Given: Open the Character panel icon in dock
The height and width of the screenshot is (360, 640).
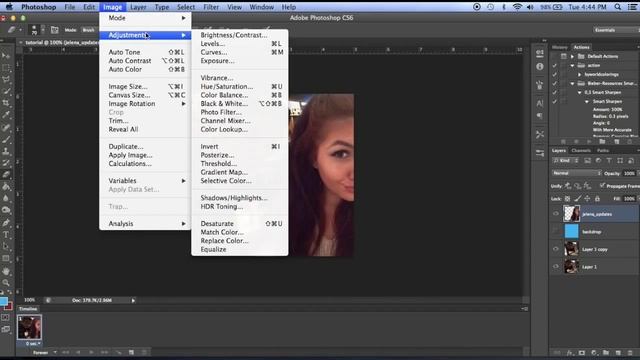Looking at the screenshot, I should click(x=540, y=103).
